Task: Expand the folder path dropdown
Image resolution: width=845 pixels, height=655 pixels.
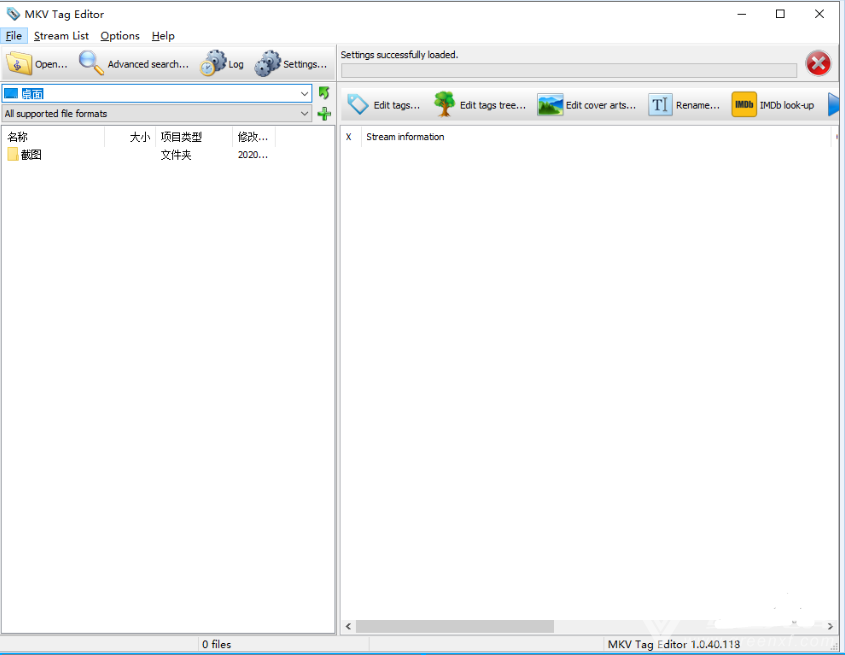Action: 305,94
